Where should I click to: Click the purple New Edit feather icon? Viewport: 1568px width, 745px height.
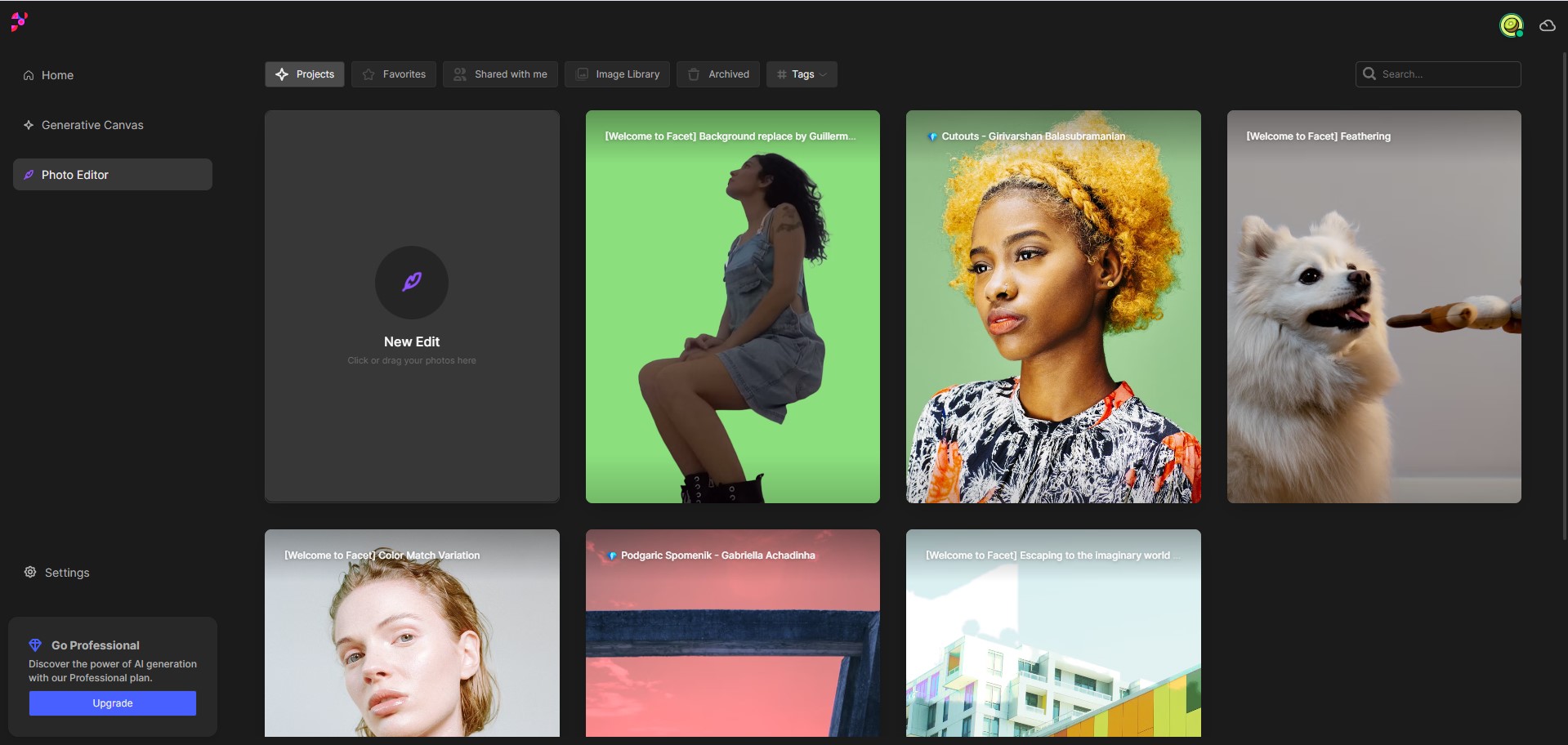pyautogui.click(x=412, y=282)
